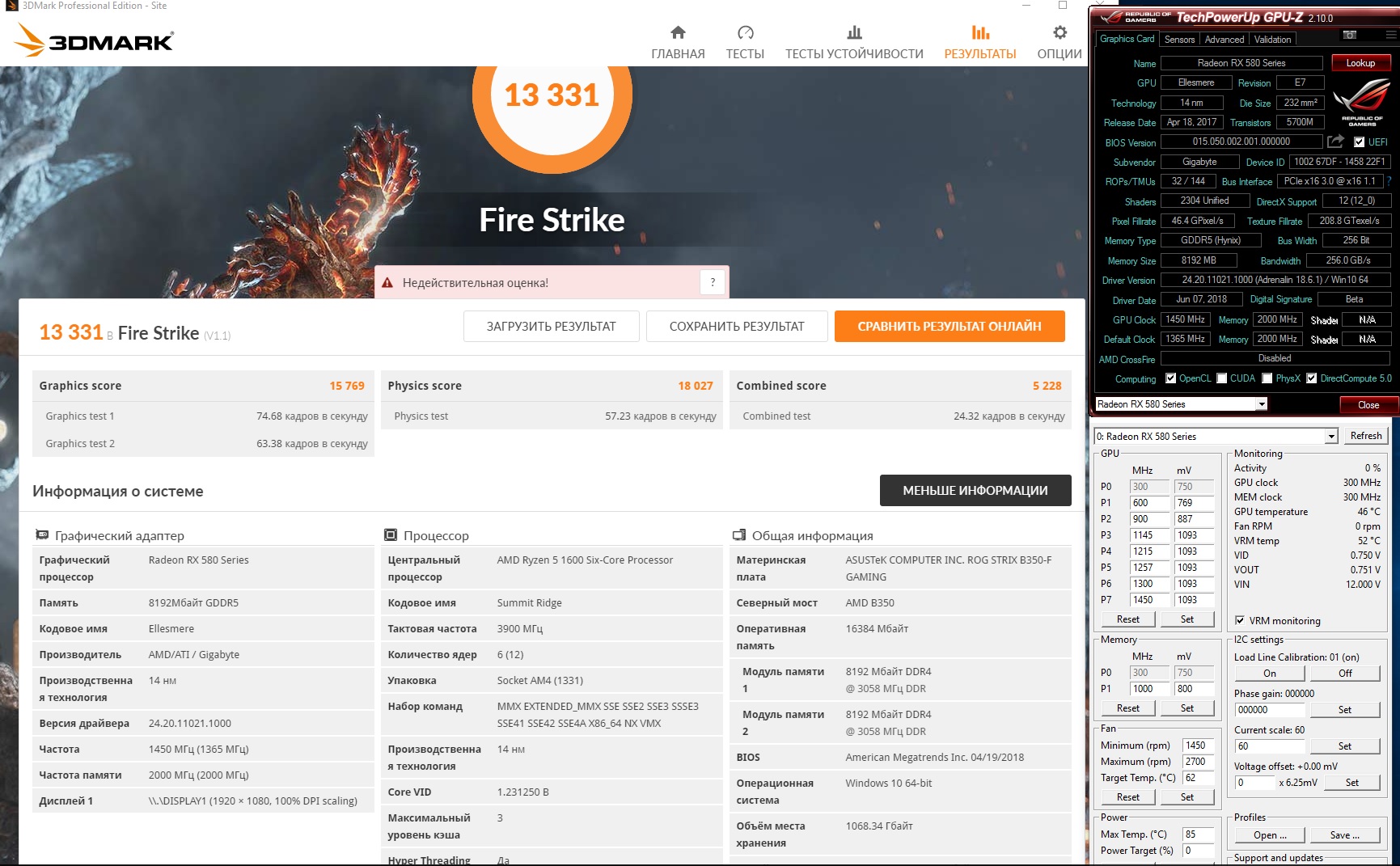This screenshot has width=1400, height=866.
Task: Click the Memory P1 MHz field showing 1000
Action: pos(1150,689)
